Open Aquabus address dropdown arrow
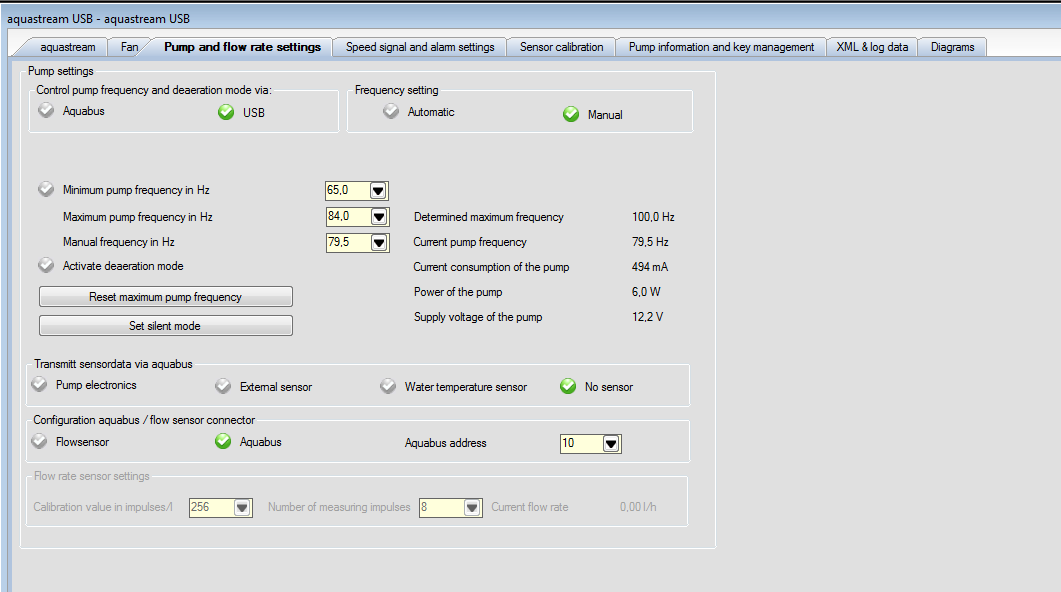The image size is (1061, 592). click(x=611, y=444)
